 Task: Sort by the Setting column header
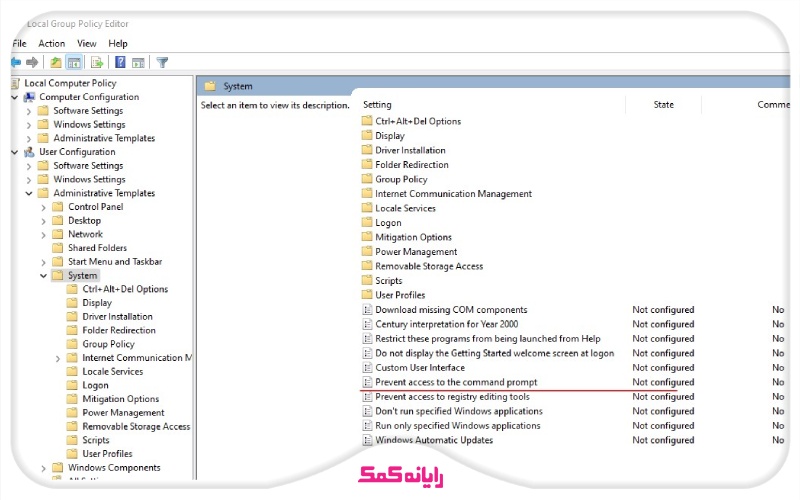point(377,105)
